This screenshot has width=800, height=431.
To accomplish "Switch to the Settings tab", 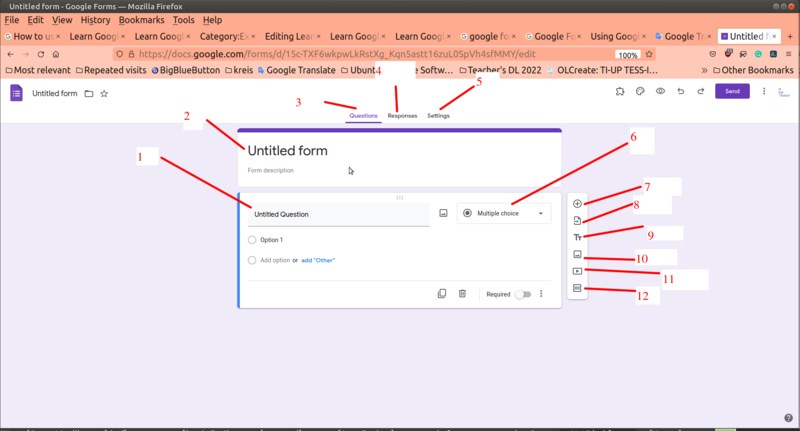I will click(438, 116).
